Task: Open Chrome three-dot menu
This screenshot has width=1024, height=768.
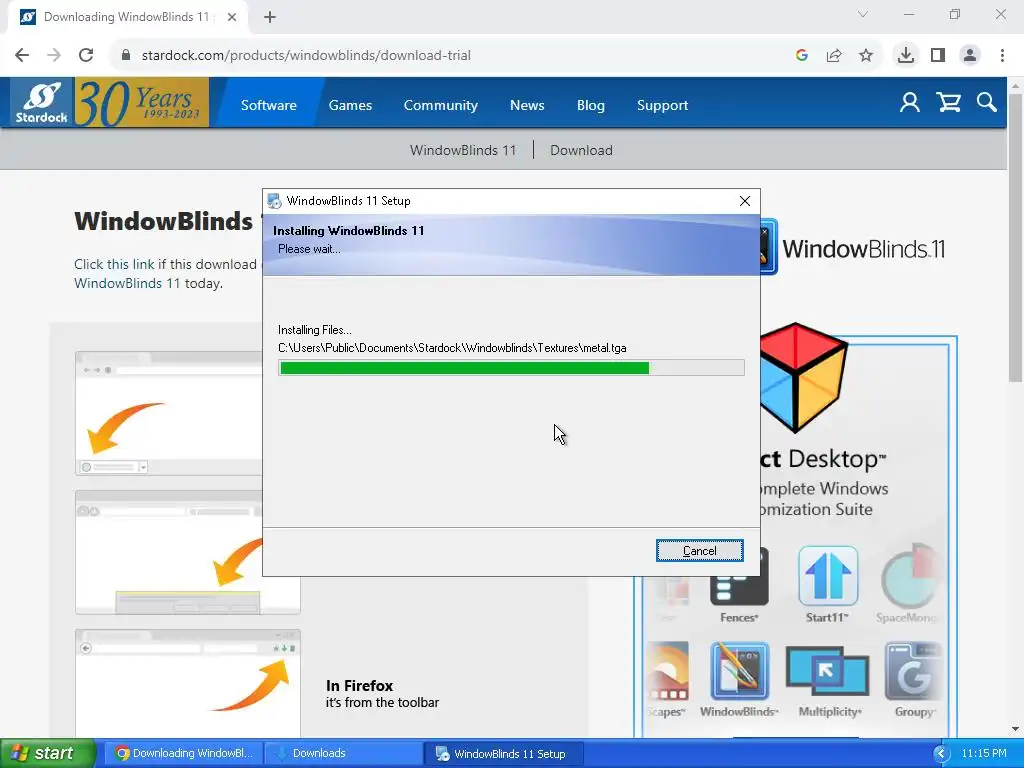Action: click(1002, 56)
